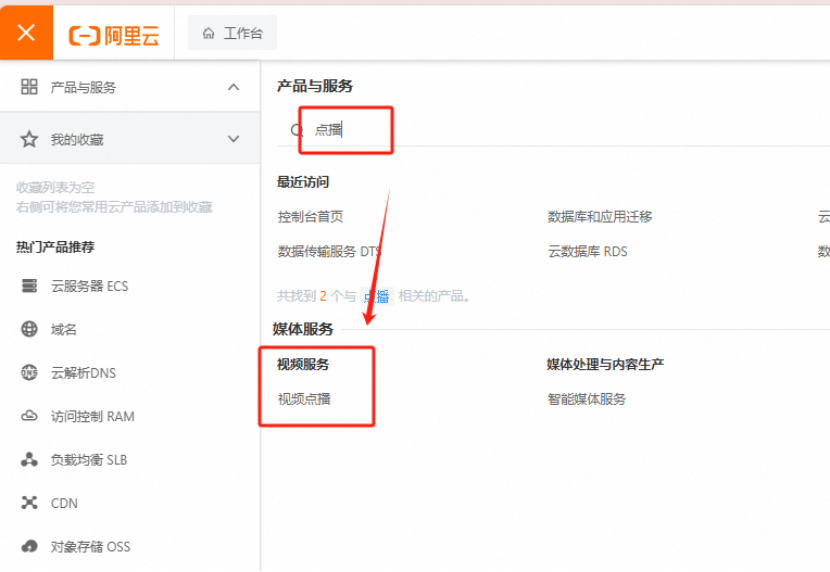Open 访问控制 RAM from hot products

pos(93,416)
